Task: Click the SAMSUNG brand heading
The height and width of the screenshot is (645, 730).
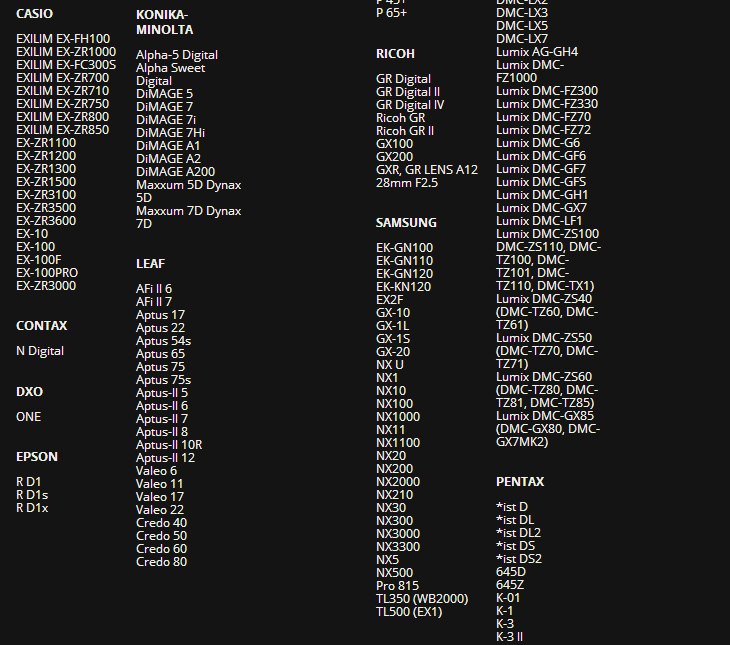Action: click(406, 223)
